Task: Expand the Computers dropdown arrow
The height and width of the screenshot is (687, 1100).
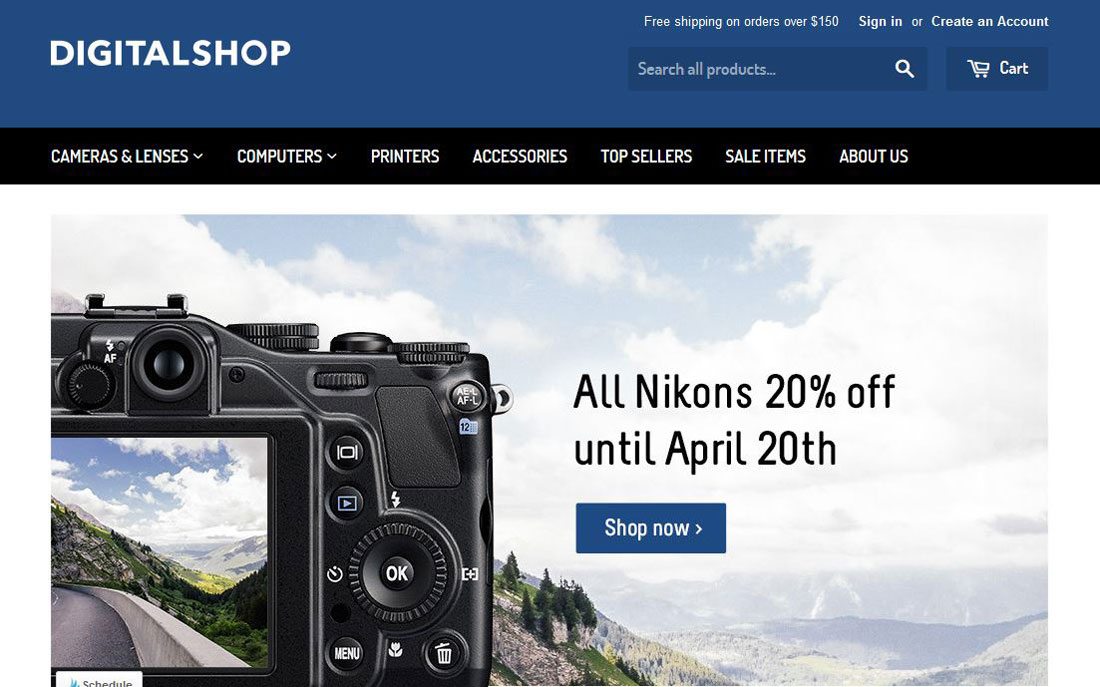Action: click(332, 156)
